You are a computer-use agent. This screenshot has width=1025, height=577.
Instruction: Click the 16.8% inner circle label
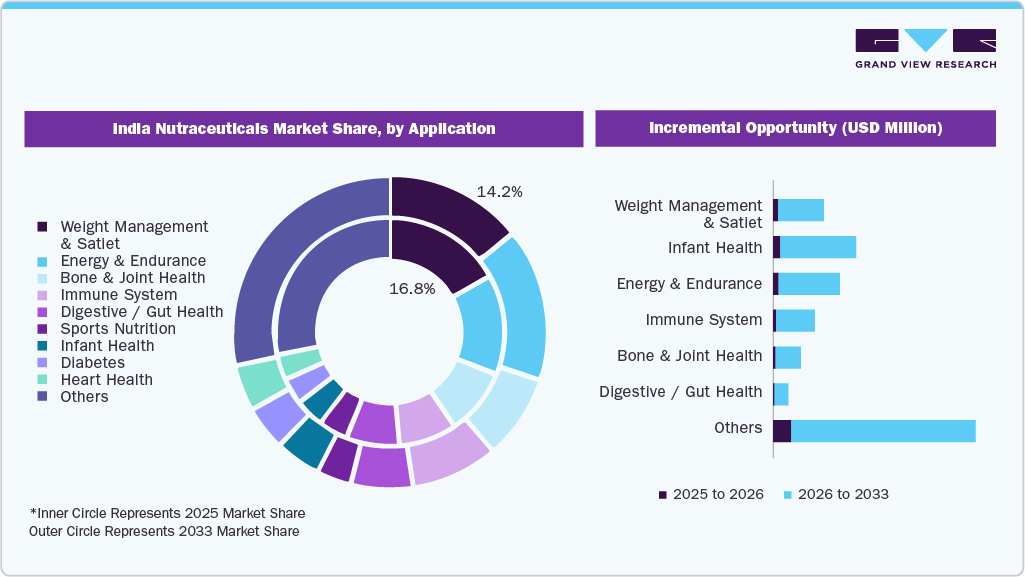coord(412,289)
